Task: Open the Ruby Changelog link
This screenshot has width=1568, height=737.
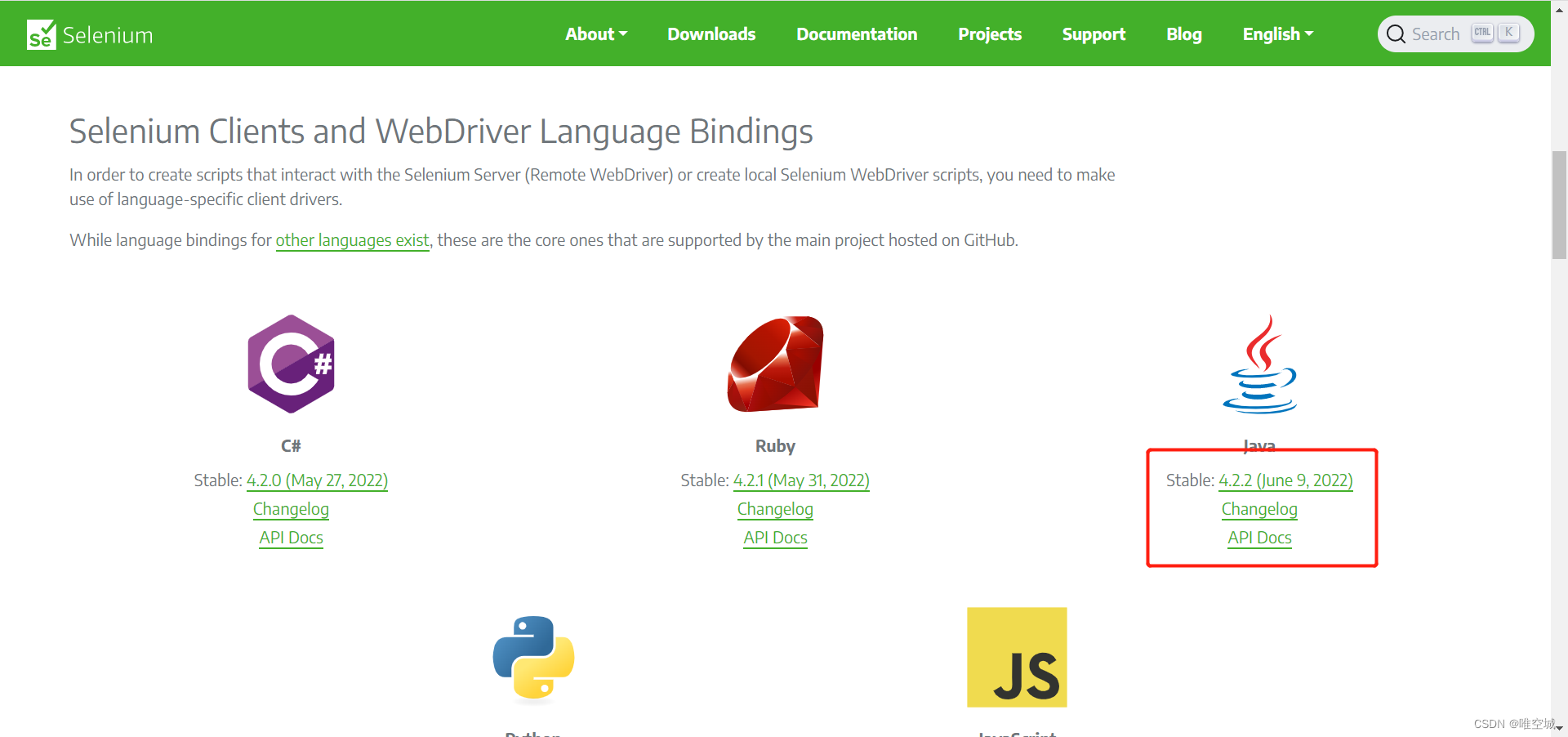Action: click(x=775, y=509)
